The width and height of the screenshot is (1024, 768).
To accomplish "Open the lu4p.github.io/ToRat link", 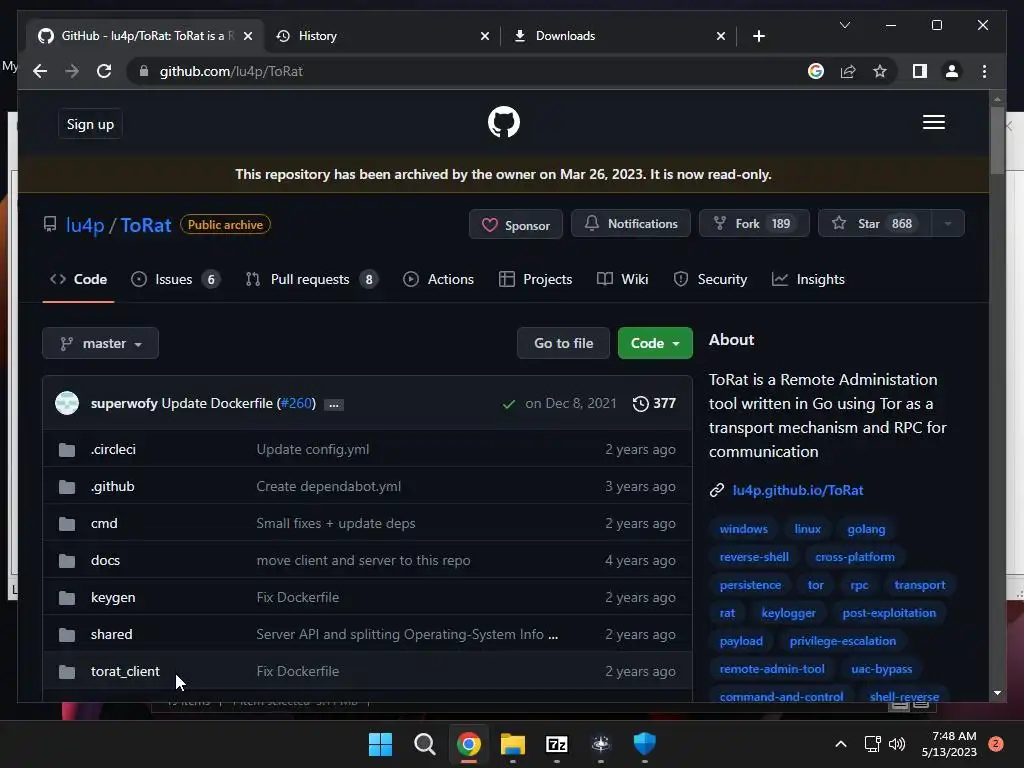I will 797,490.
